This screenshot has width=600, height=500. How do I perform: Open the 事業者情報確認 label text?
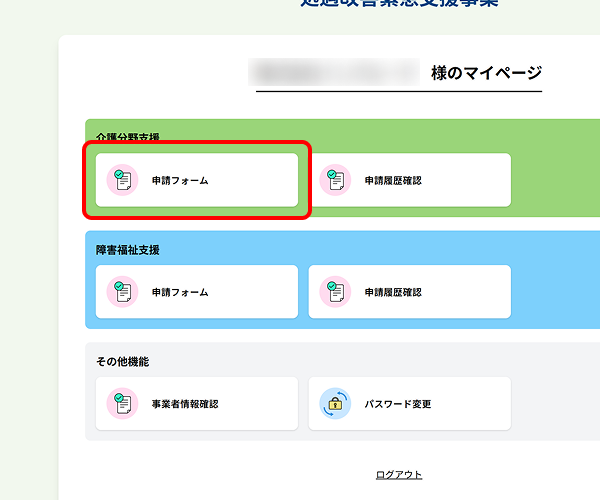pos(185,405)
